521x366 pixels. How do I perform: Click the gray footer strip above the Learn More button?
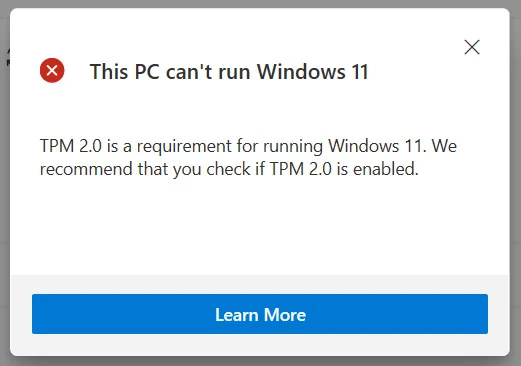260,284
